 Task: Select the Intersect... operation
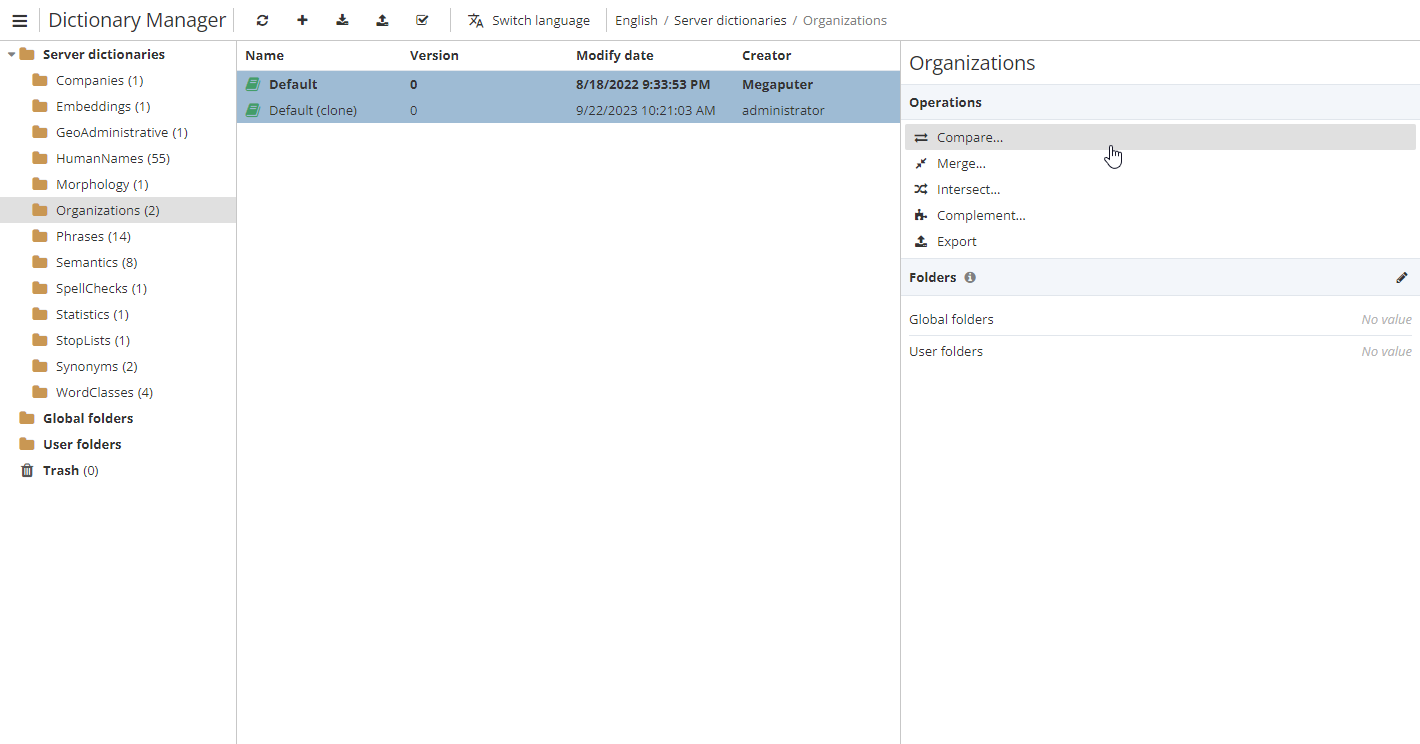[968, 190]
